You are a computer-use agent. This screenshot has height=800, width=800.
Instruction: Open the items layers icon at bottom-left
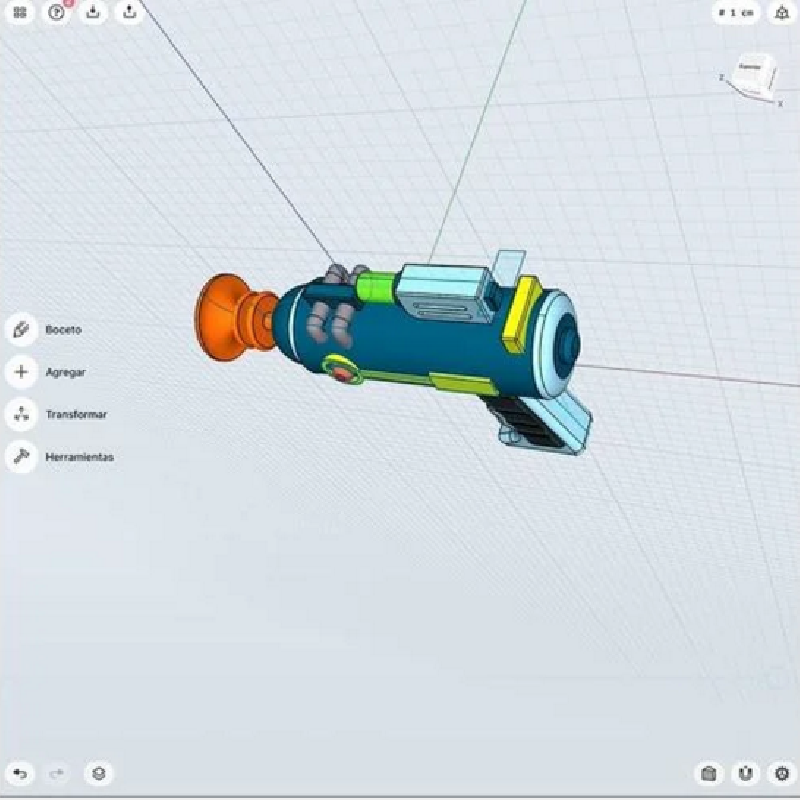pyautogui.click(x=97, y=773)
